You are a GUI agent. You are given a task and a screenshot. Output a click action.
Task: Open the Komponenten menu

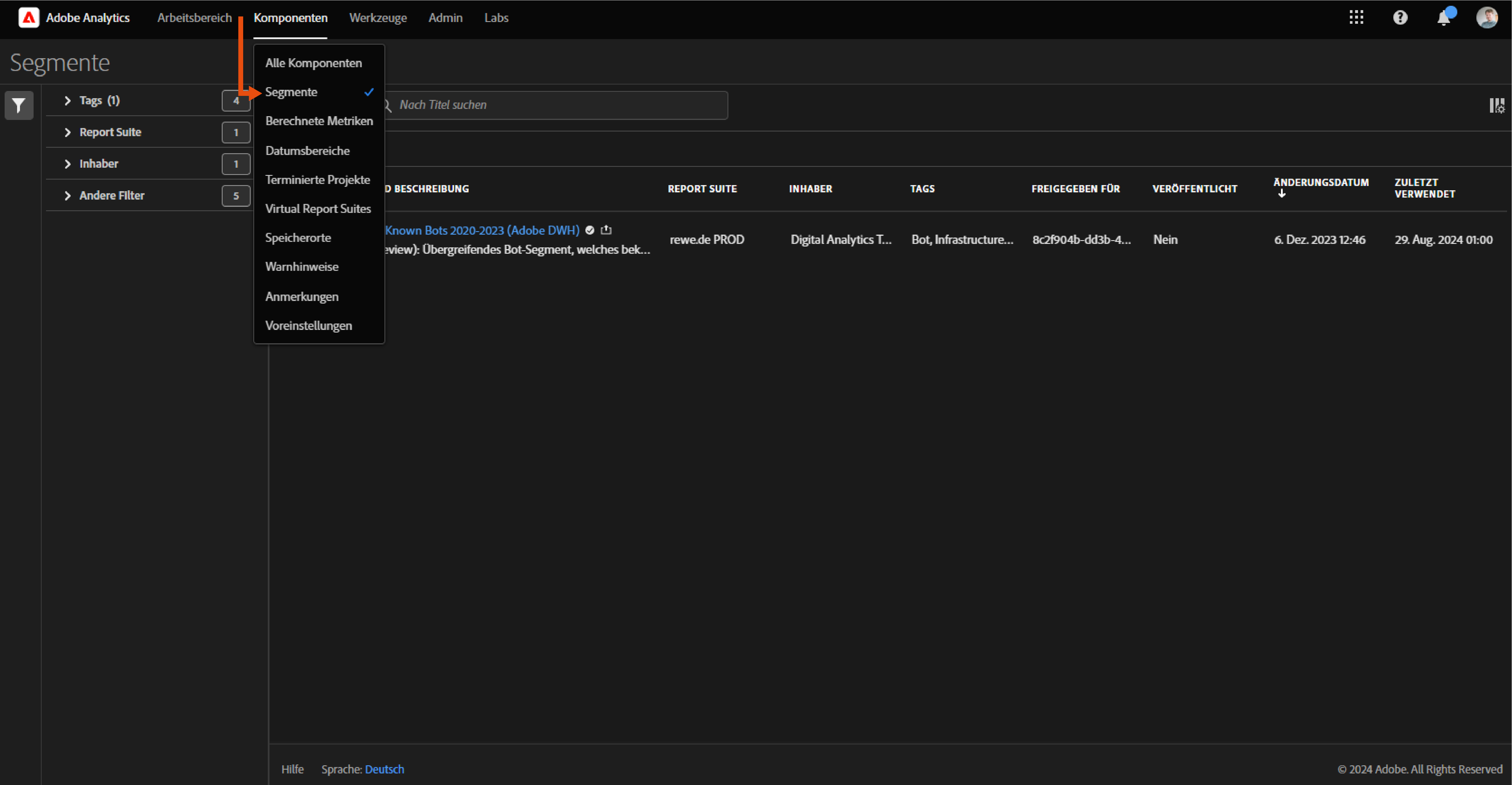pos(291,18)
